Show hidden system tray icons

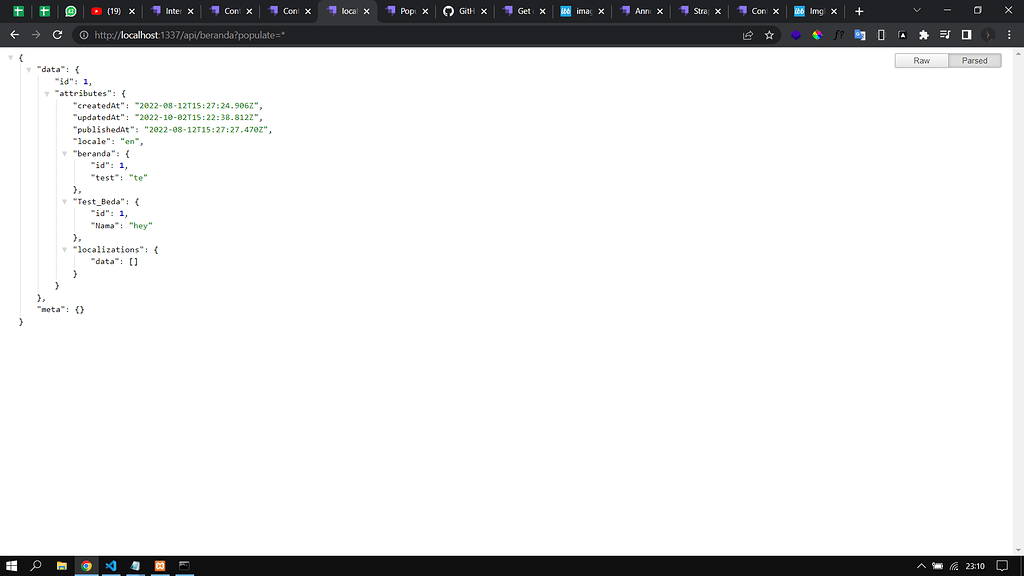[921, 566]
